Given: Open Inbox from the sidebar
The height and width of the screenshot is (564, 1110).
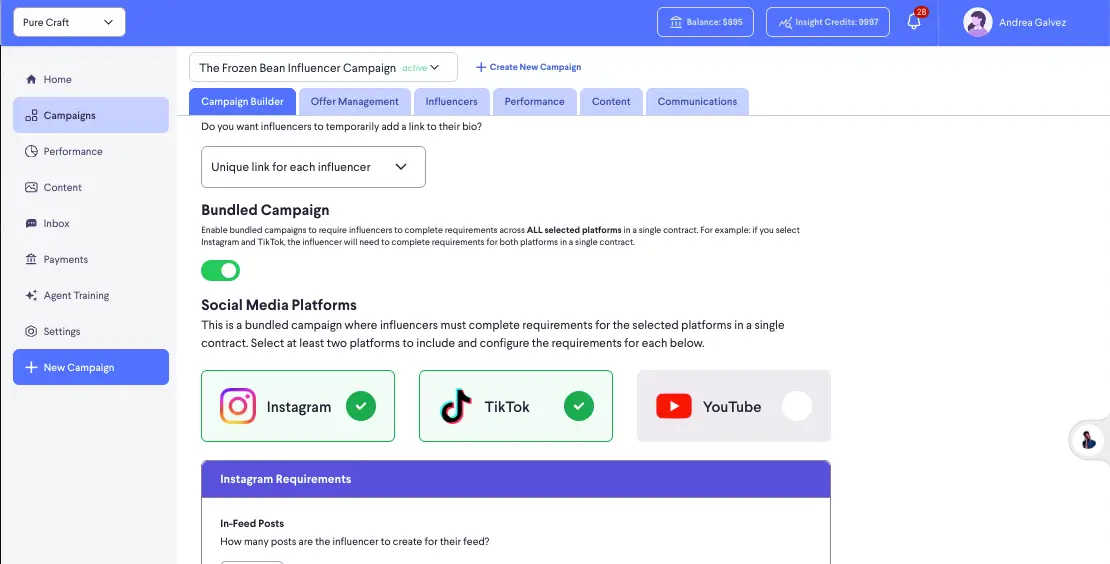Looking at the screenshot, I should (91, 224).
